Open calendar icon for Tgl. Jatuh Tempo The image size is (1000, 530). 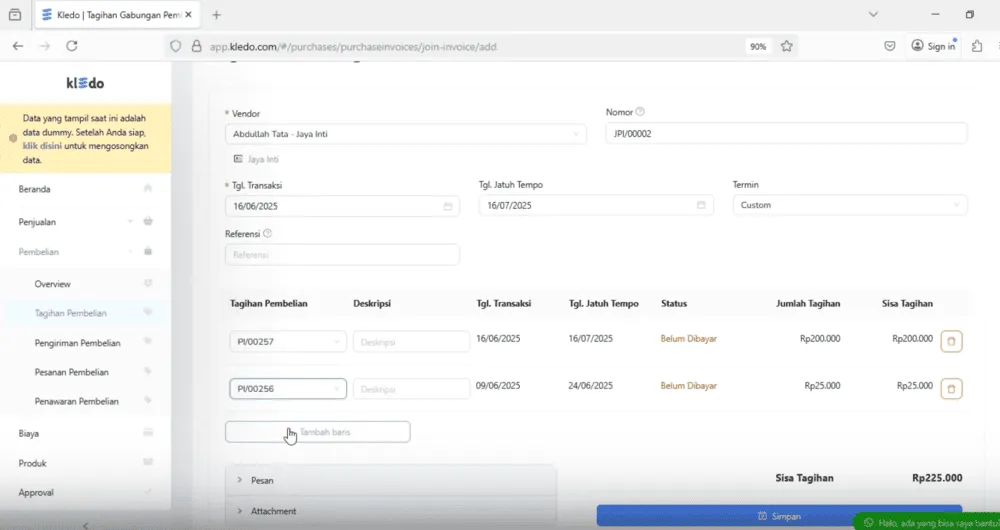(701, 205)
